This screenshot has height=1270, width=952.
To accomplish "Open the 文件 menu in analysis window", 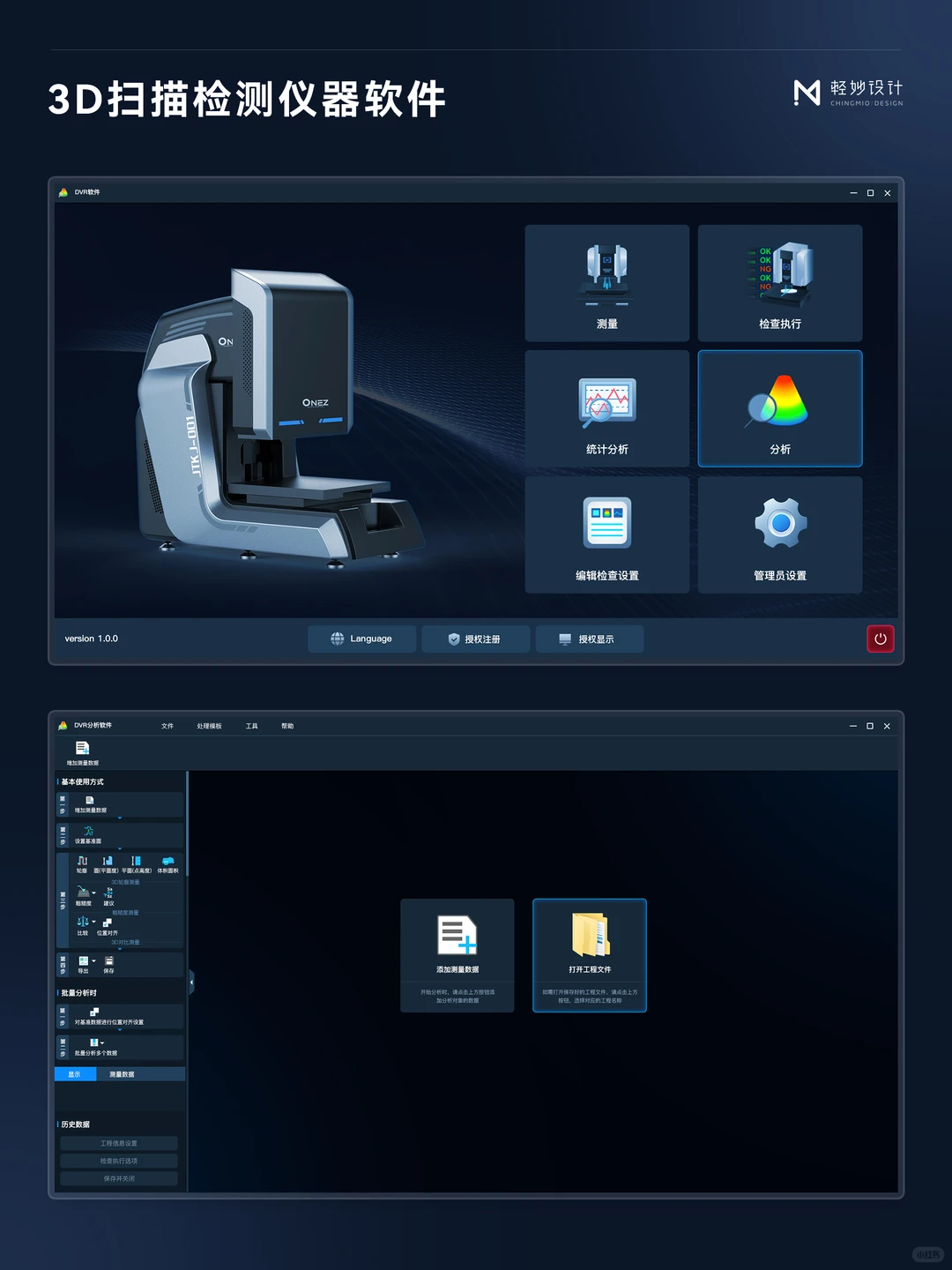I will [167, 726].
